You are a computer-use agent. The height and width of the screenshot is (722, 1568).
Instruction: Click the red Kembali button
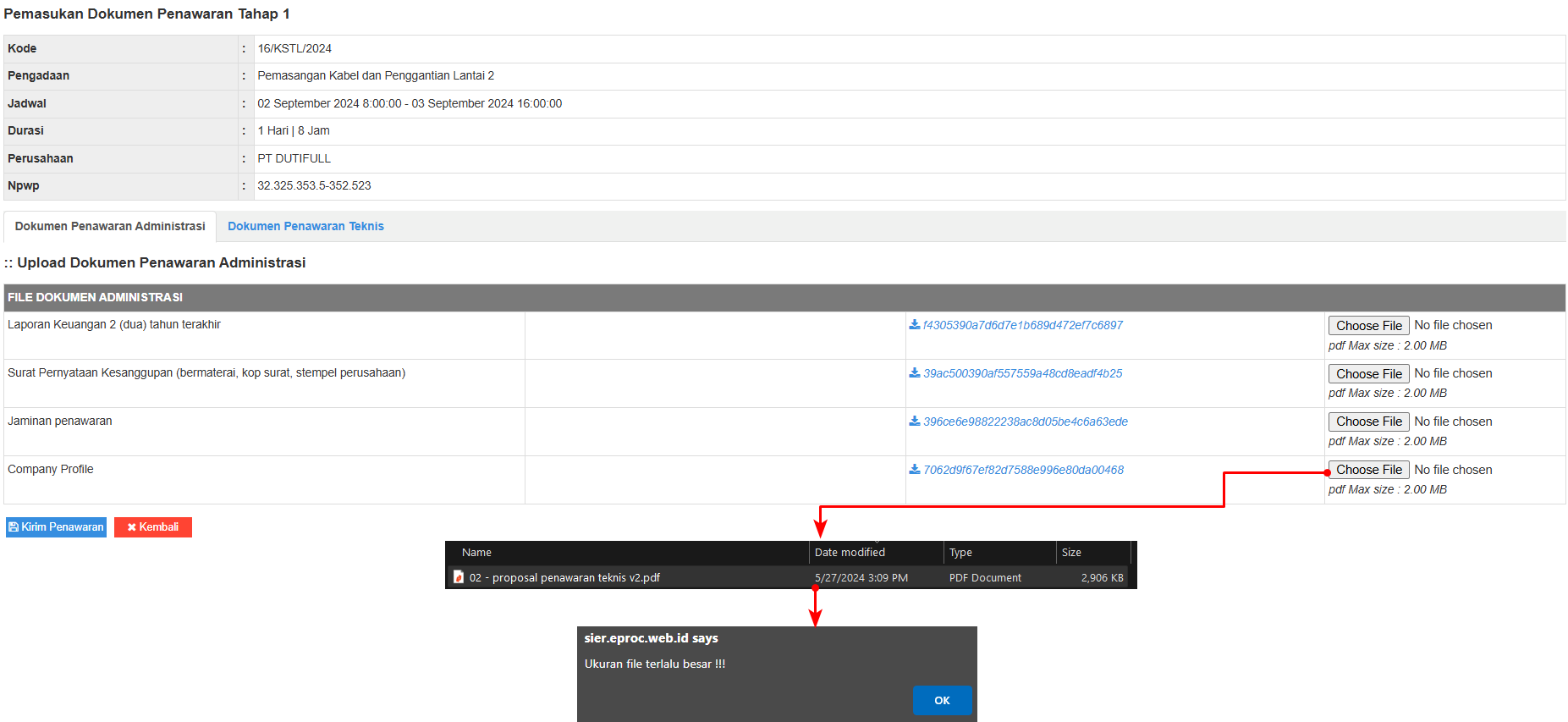pos(153,527)
